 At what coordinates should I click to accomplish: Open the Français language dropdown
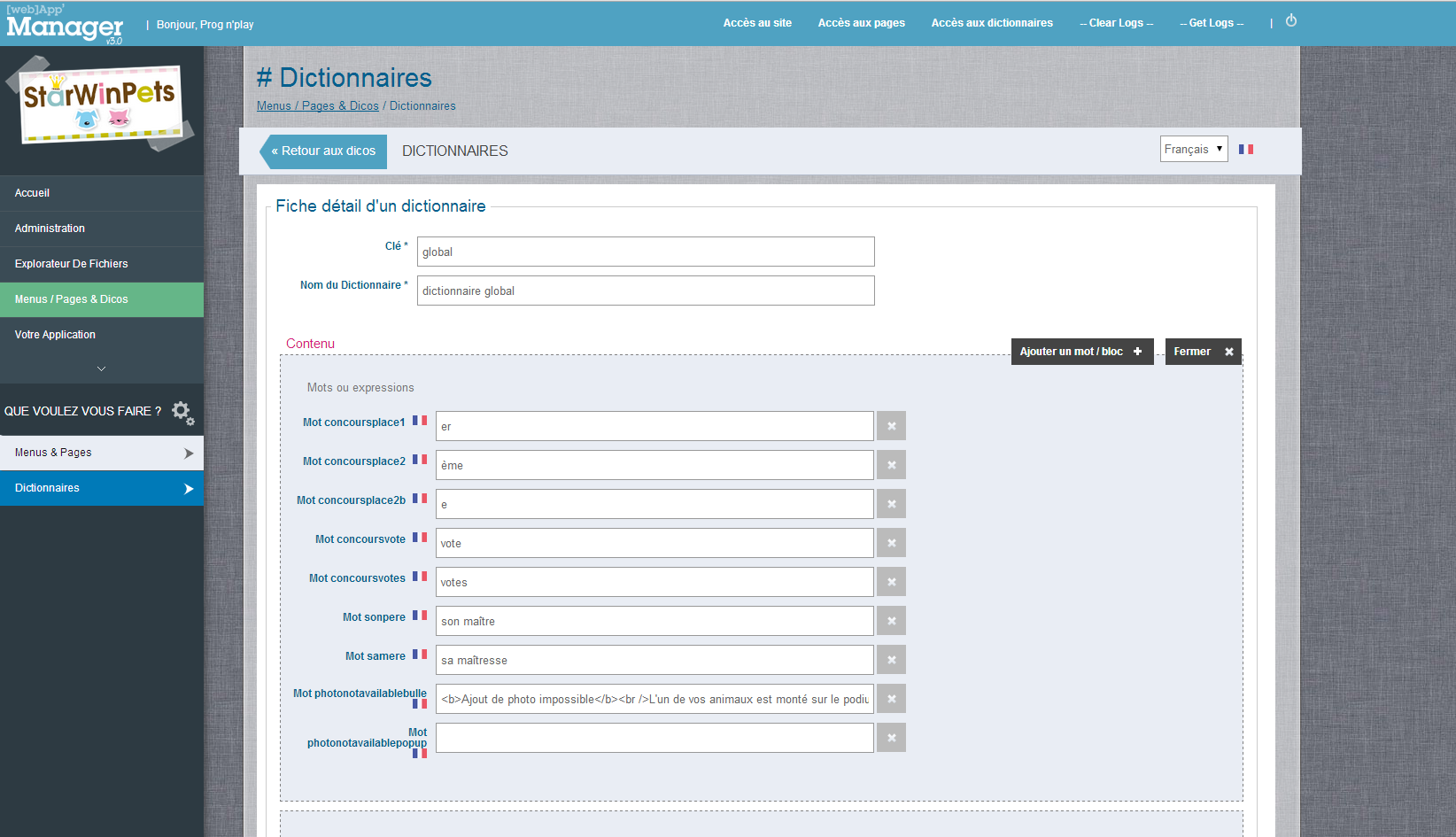pyautogui.click(x=1193, y=150)
